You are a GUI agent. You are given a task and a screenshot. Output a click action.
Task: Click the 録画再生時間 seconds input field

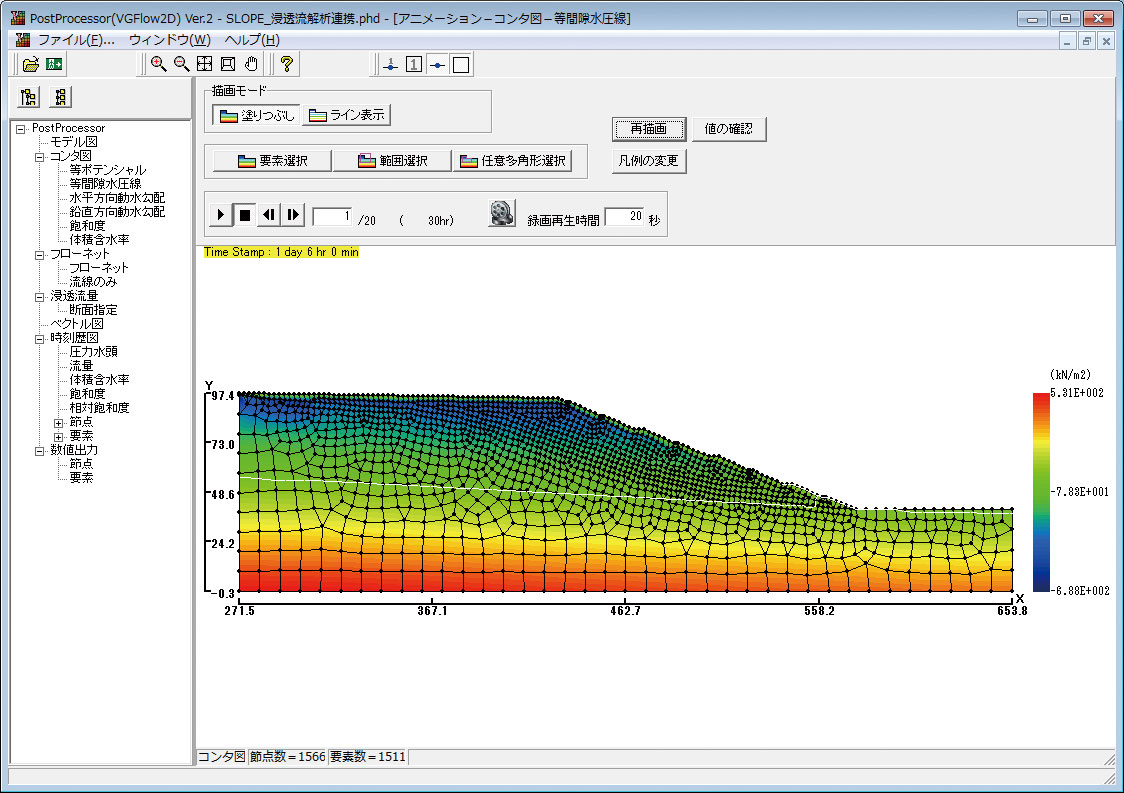tap(624, 216)
